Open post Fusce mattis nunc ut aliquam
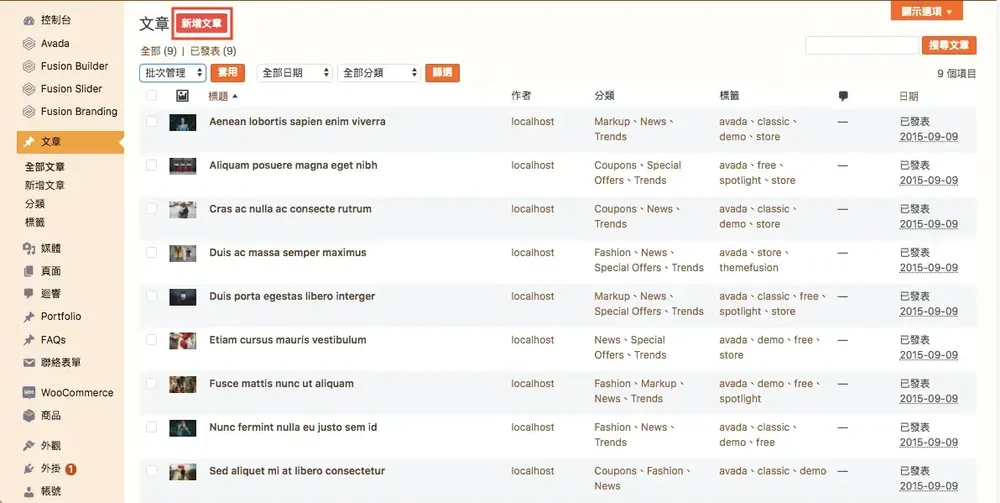This screenshot has width=1000, height=503. [281, 384]
